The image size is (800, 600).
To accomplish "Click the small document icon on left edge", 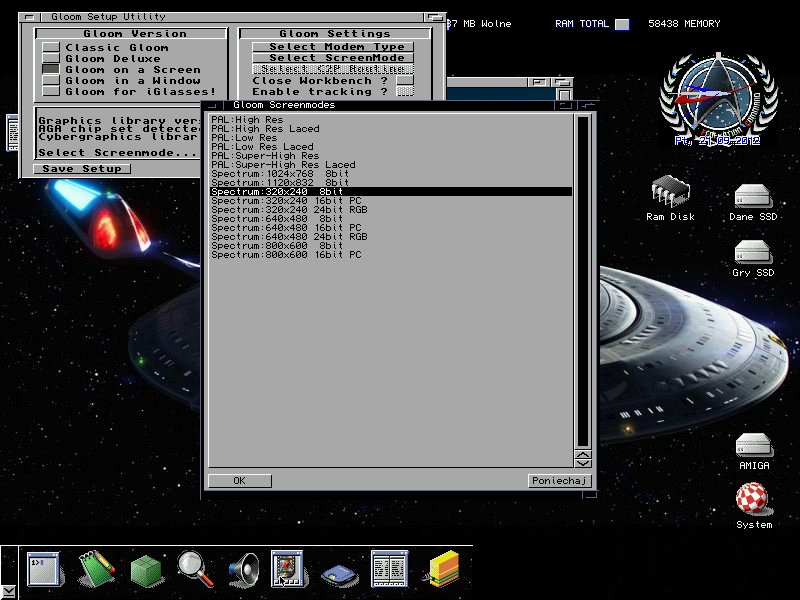I will tap(12, 133).
